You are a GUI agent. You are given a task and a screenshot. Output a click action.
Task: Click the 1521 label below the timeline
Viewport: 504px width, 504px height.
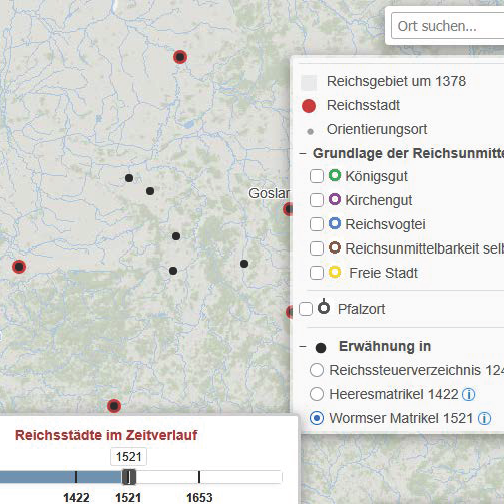coord(128,497)
